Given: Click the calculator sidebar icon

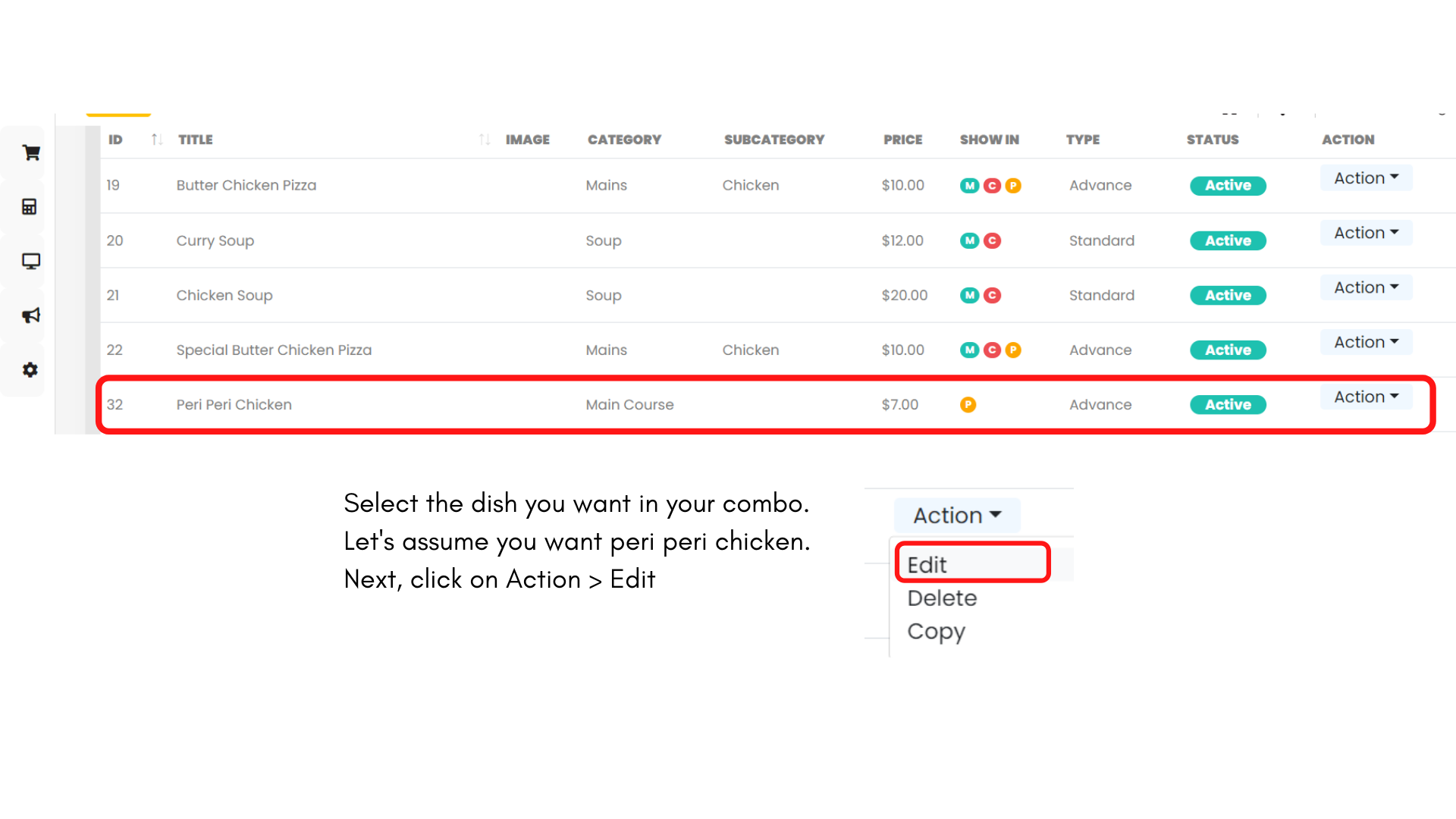Looking at the screenshot, I should coord(30,206).
